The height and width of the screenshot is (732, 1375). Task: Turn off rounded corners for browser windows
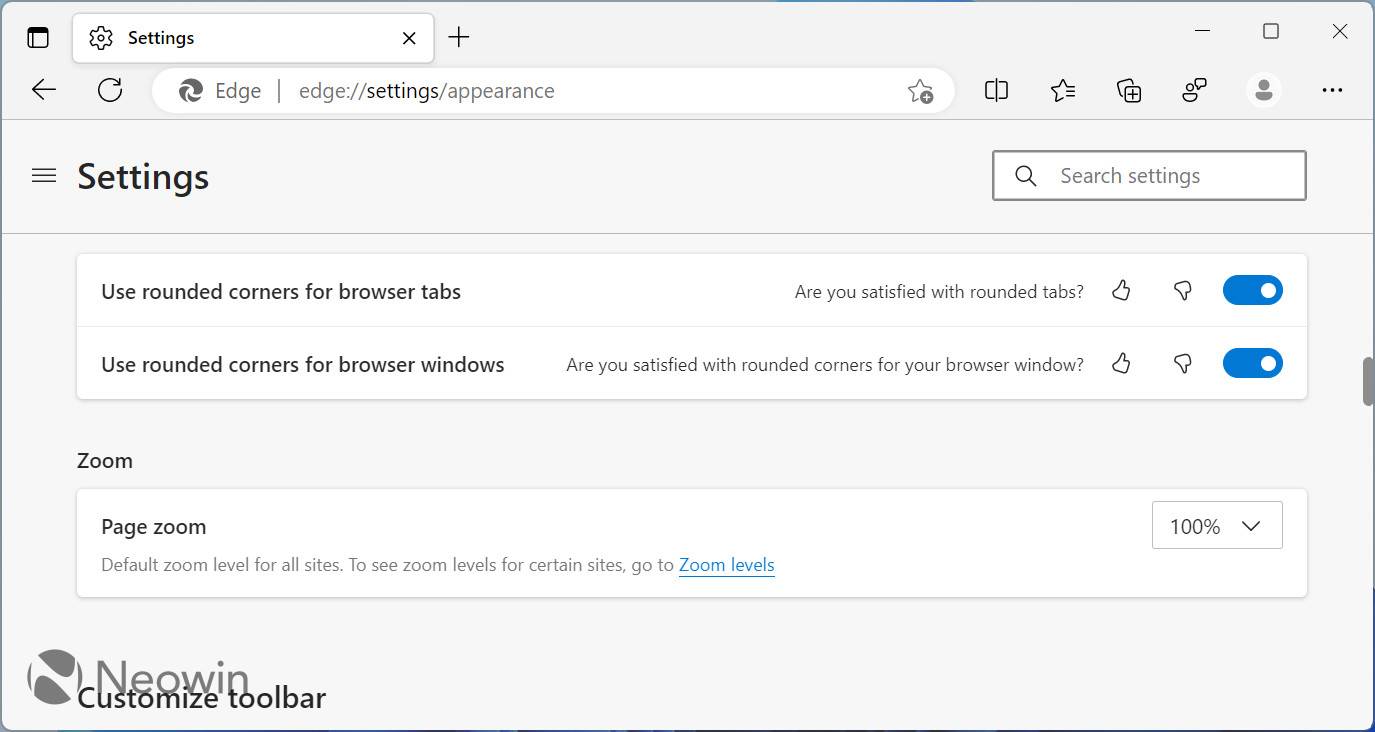coord(1252,363)
